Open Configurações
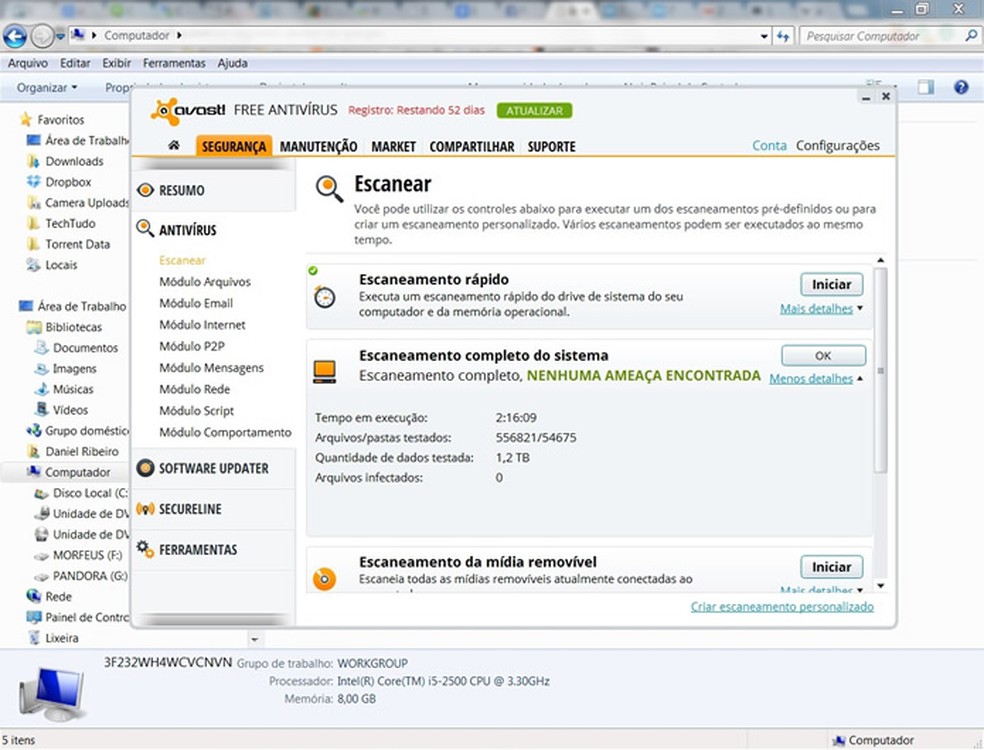 tap(838, 146)
